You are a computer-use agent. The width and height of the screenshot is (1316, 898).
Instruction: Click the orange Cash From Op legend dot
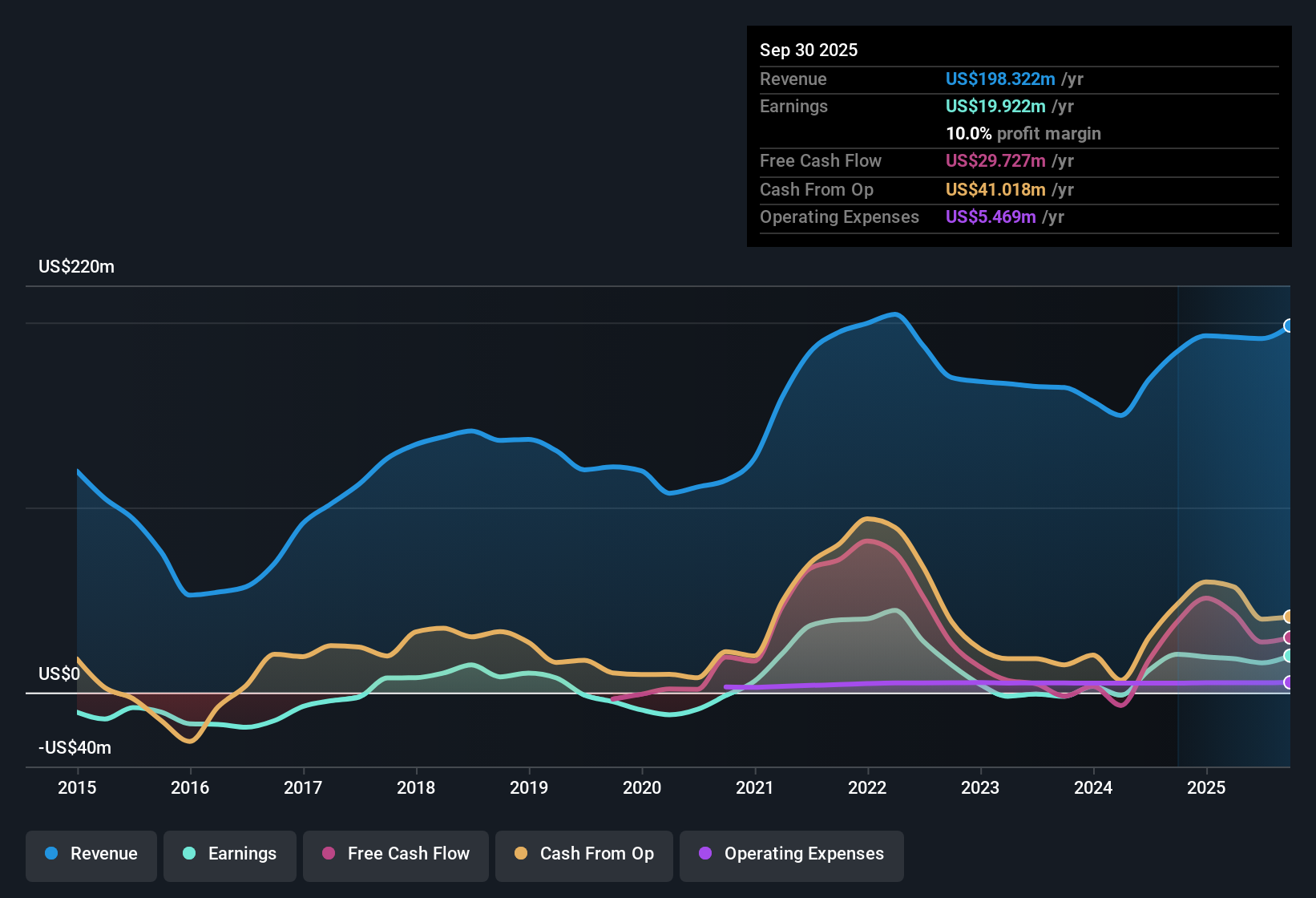pos(521,854)
